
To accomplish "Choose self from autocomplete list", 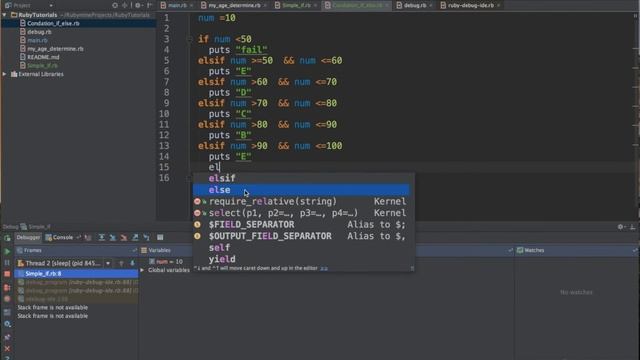I will (x=301, y=248).
